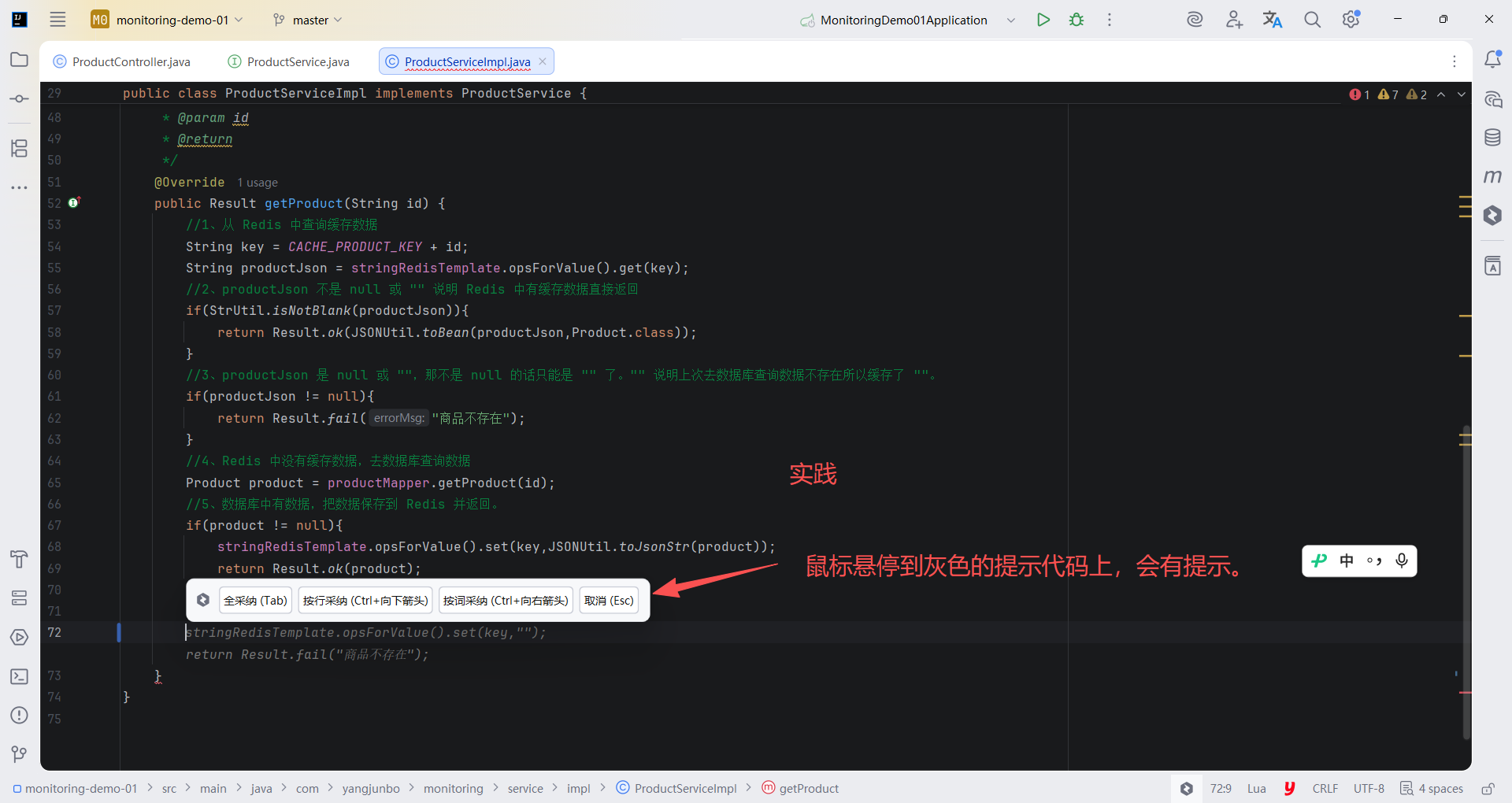
Task: Open the AI assistant swirl icon in toolbar
Action: (1195, 20)
